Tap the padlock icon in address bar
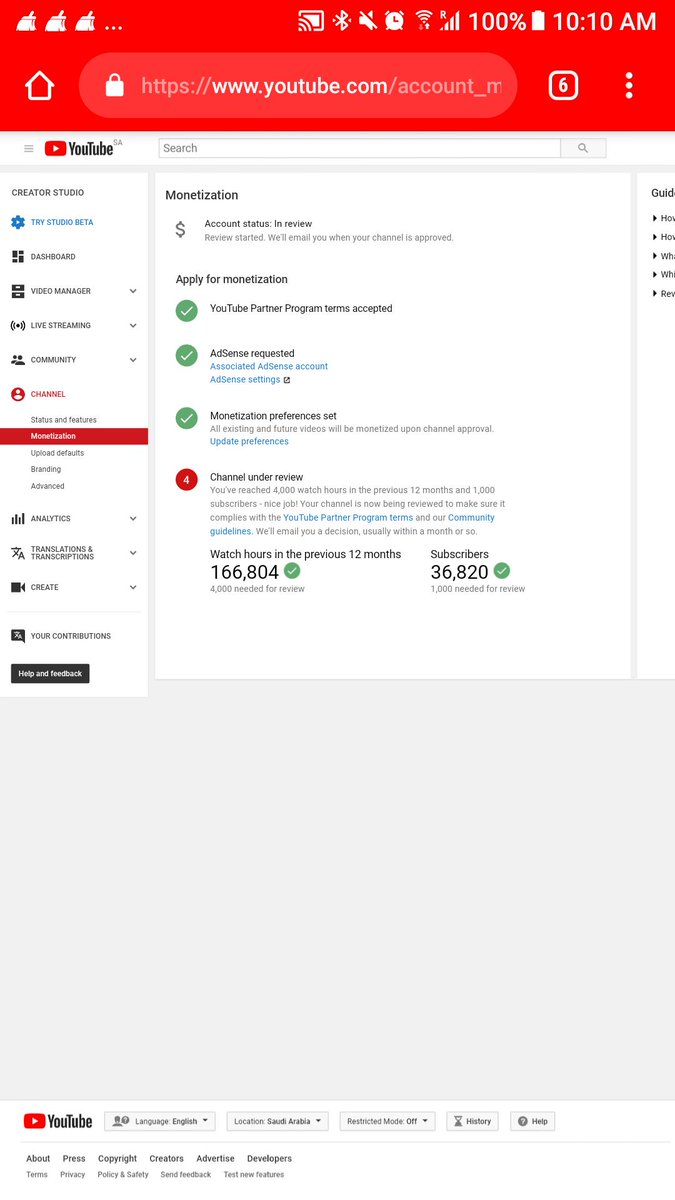 tap(114, 86)
